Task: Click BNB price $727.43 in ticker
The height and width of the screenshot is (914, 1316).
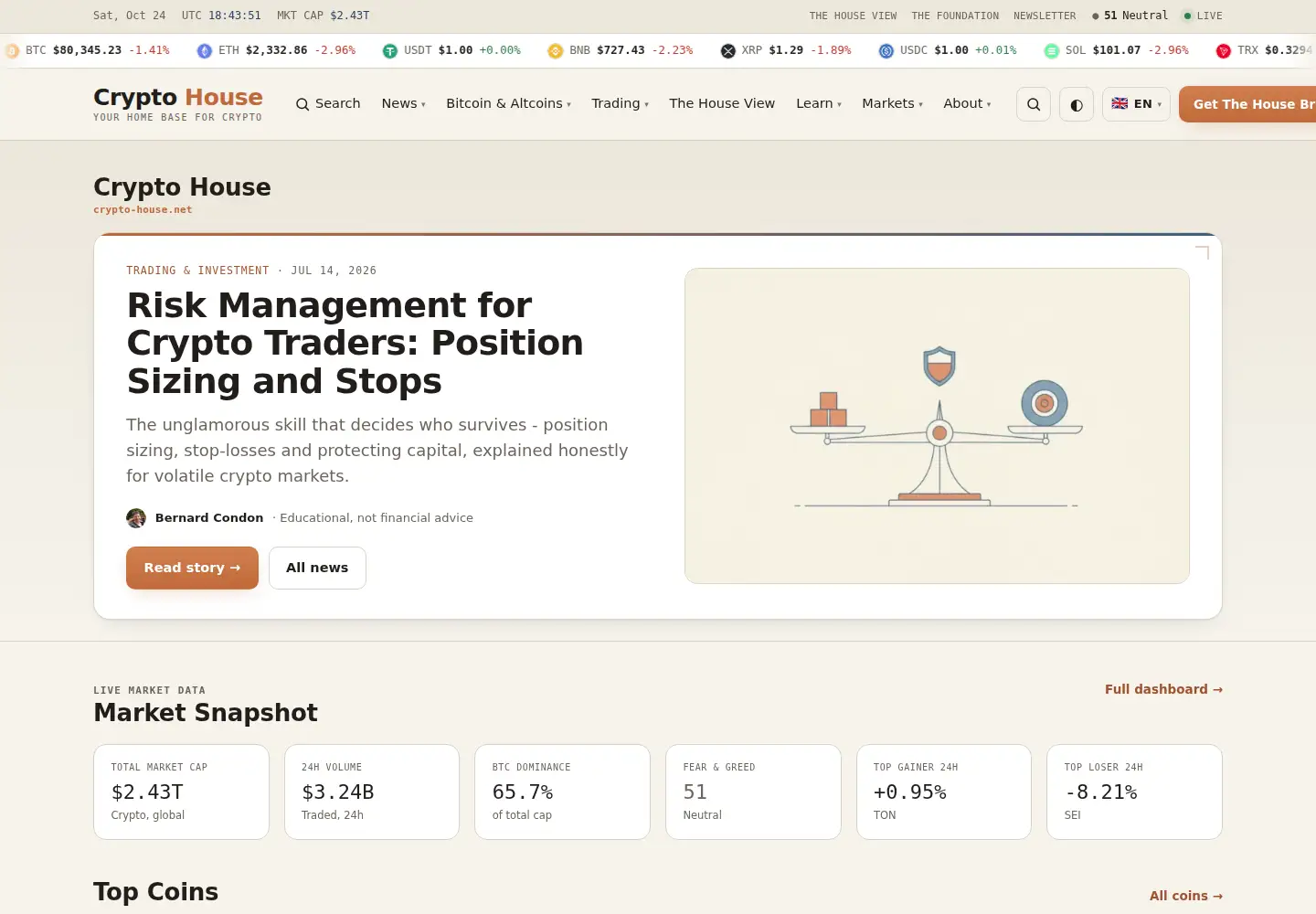Action: point(621,50)
